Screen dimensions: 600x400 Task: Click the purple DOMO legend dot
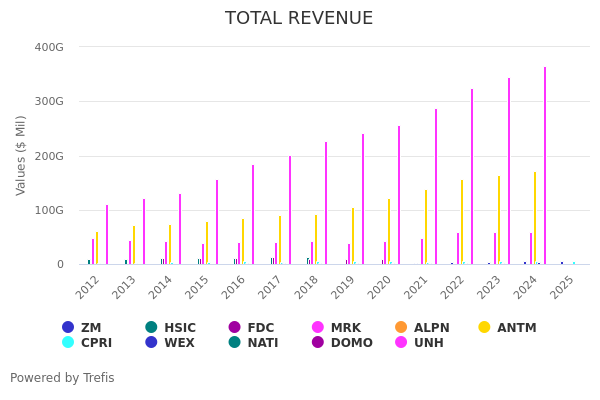(x=318, y=343)
